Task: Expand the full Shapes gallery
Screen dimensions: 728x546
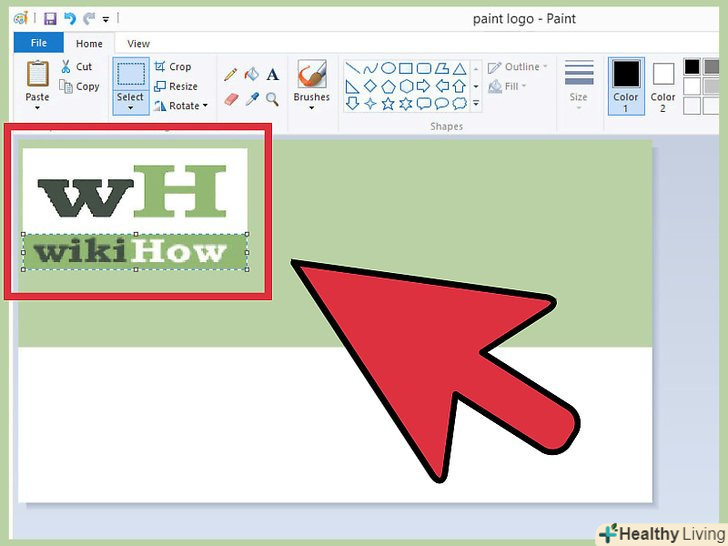Action: point(476,103)
